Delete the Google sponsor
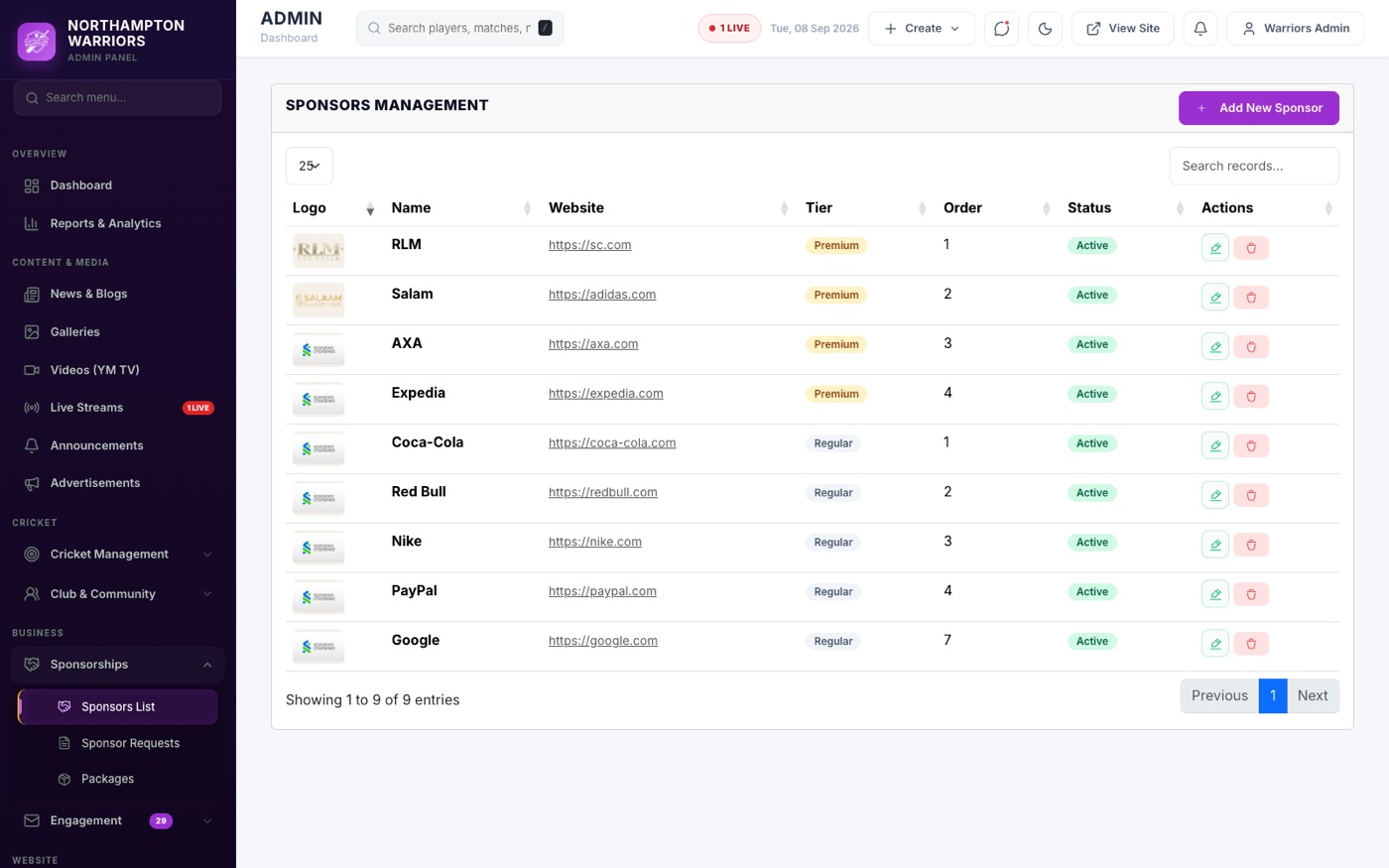Screen dimensions: 1389x868 tap(1251, 645)
